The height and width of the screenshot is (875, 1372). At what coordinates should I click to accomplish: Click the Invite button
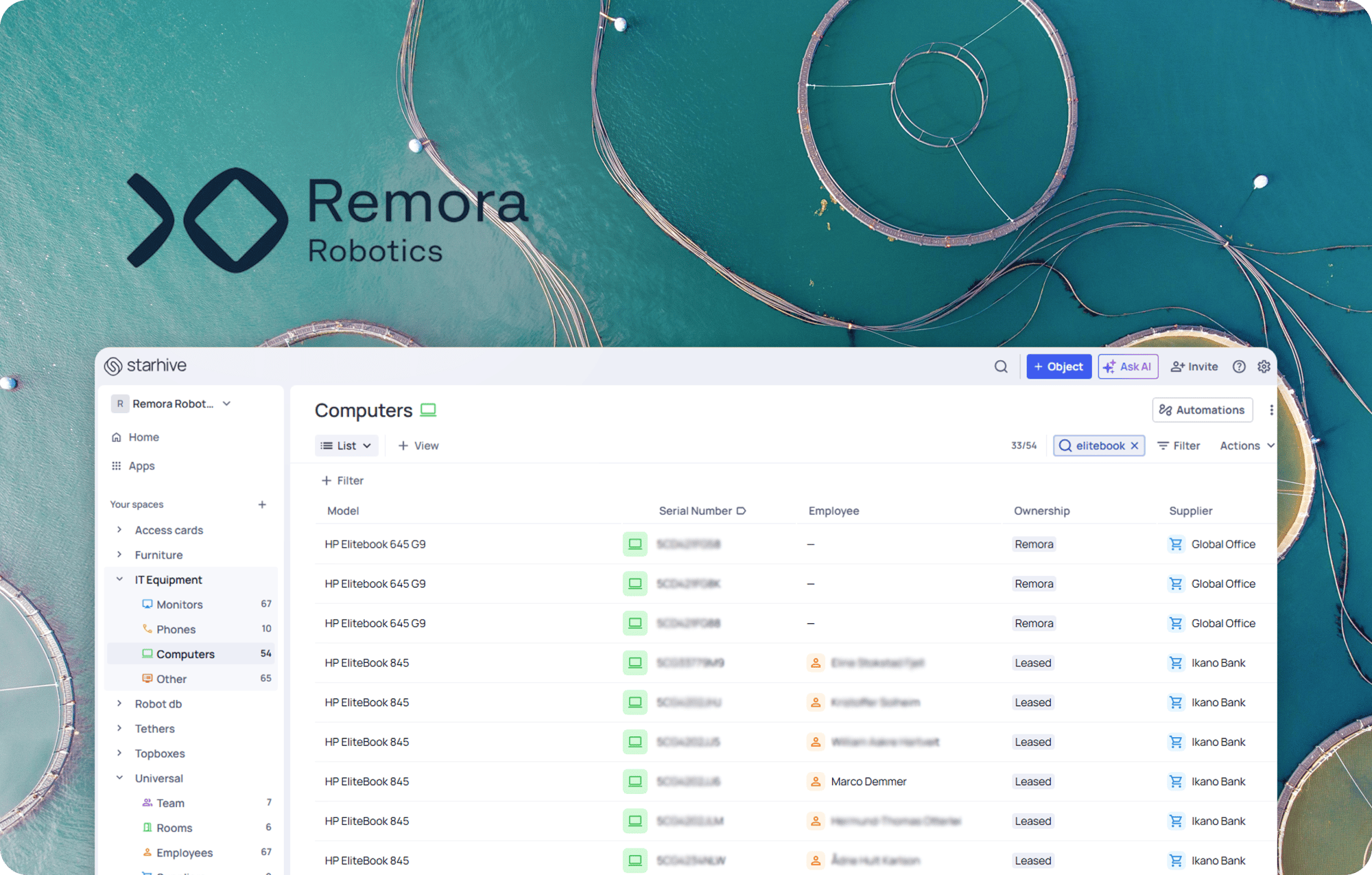tap(1194, 366)
